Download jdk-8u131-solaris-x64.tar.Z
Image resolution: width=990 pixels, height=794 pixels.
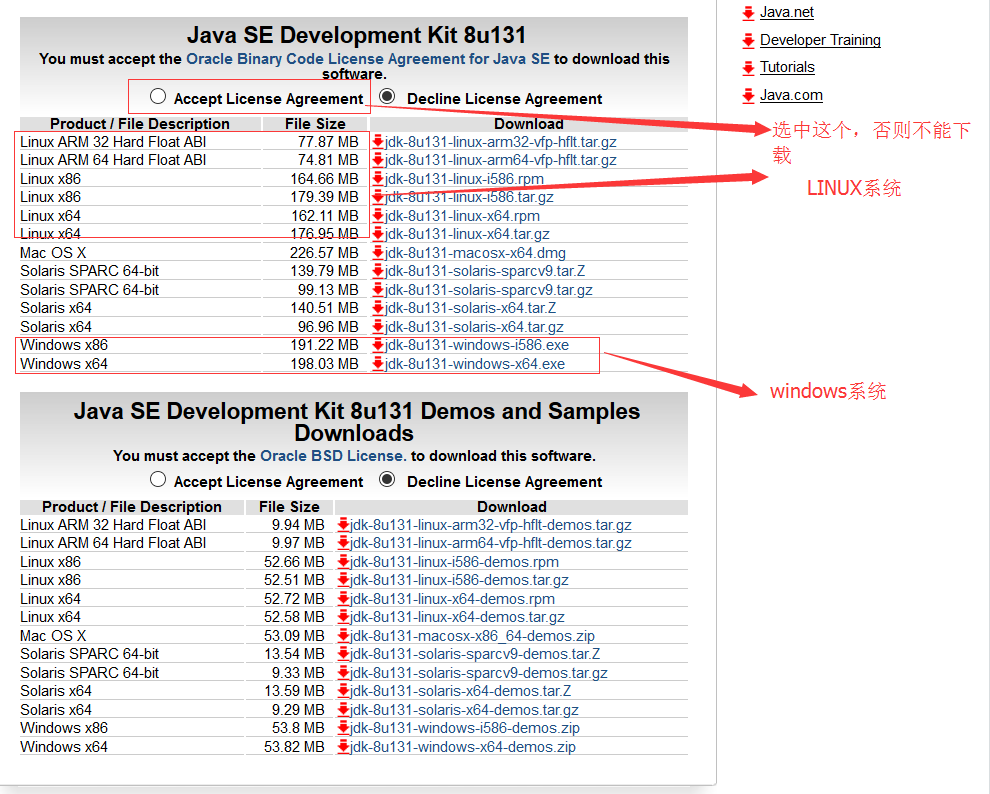[470, 308]
